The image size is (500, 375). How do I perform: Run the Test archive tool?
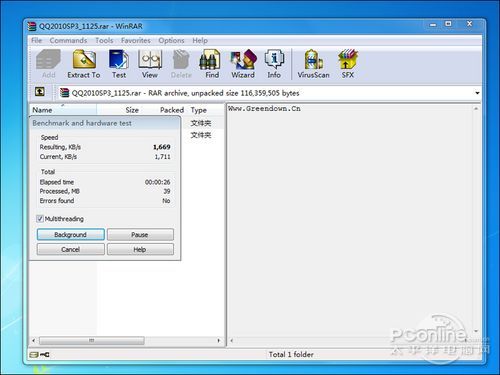tap(119, 64)
